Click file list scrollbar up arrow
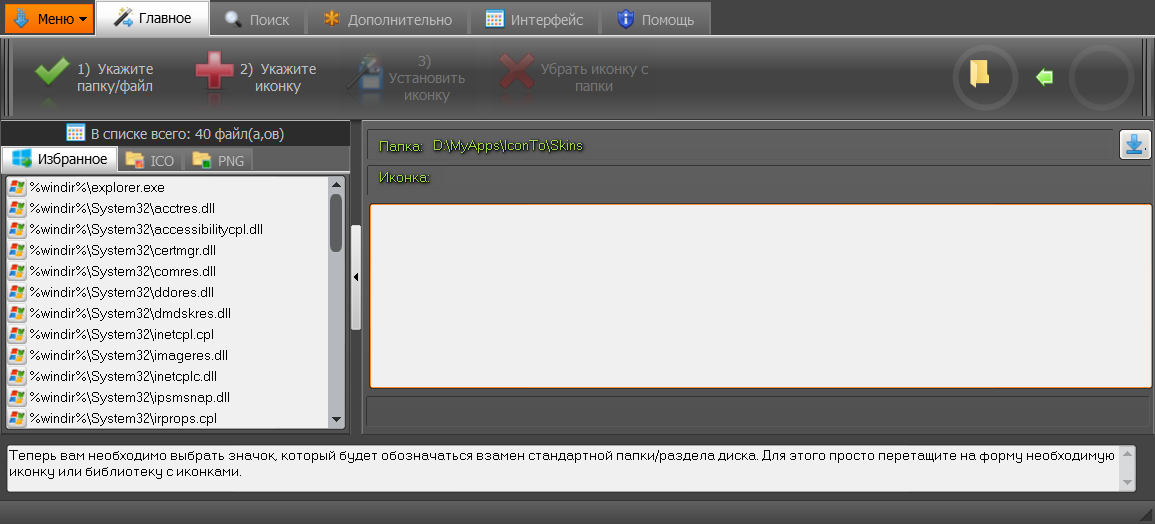This screenshot has height=524, width=1155. click(x=337, y=184)
